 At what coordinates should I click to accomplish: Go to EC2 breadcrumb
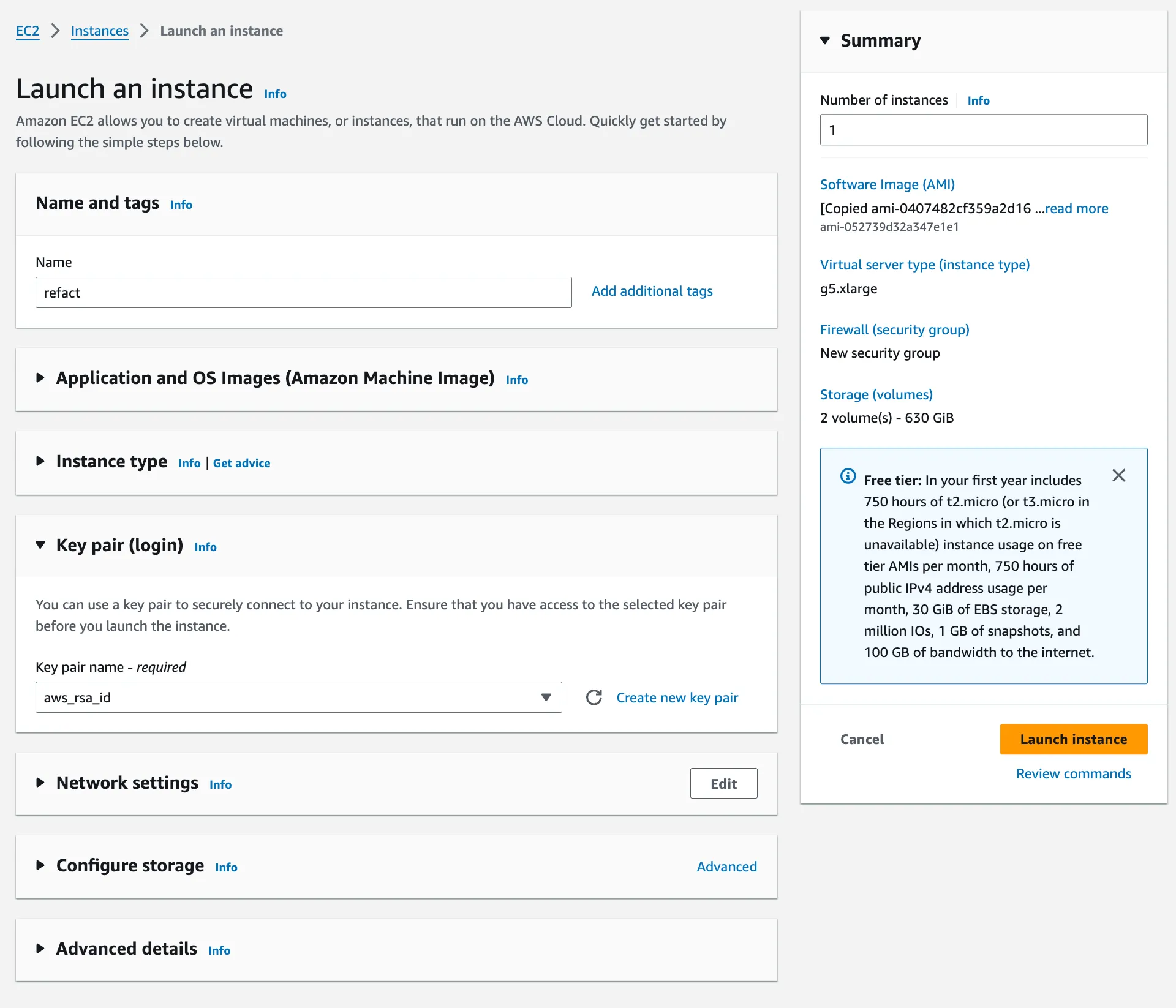click(28, 31)
